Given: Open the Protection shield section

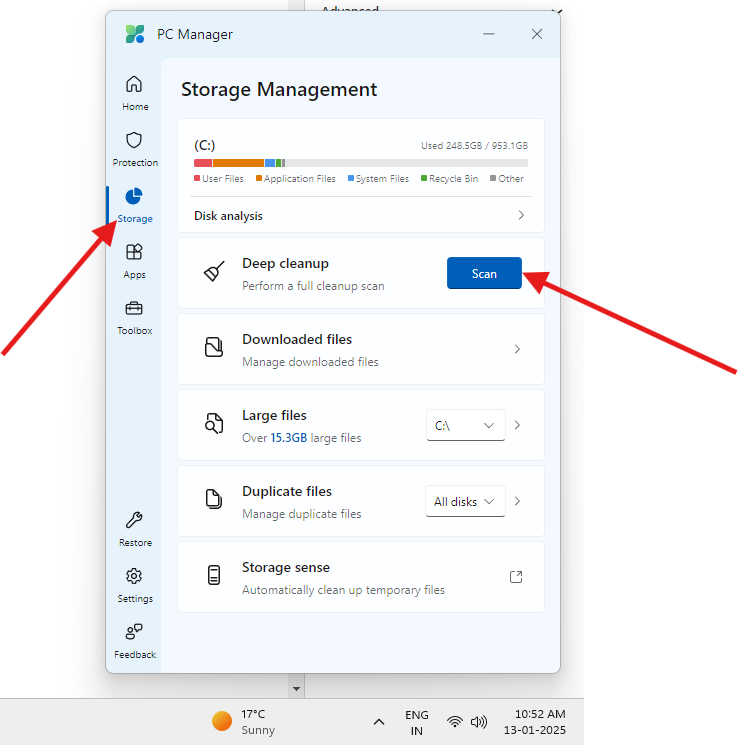Looking at the screenshot, I should tap(135, 149).
